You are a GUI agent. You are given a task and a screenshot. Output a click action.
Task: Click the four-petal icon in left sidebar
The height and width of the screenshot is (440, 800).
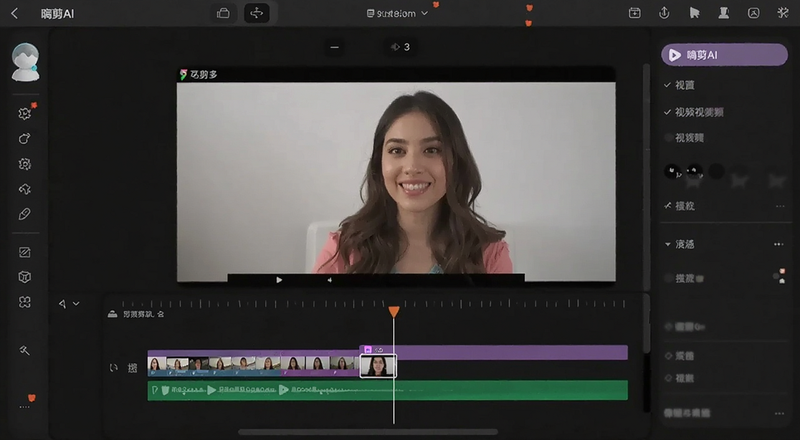tap(24, 302)
